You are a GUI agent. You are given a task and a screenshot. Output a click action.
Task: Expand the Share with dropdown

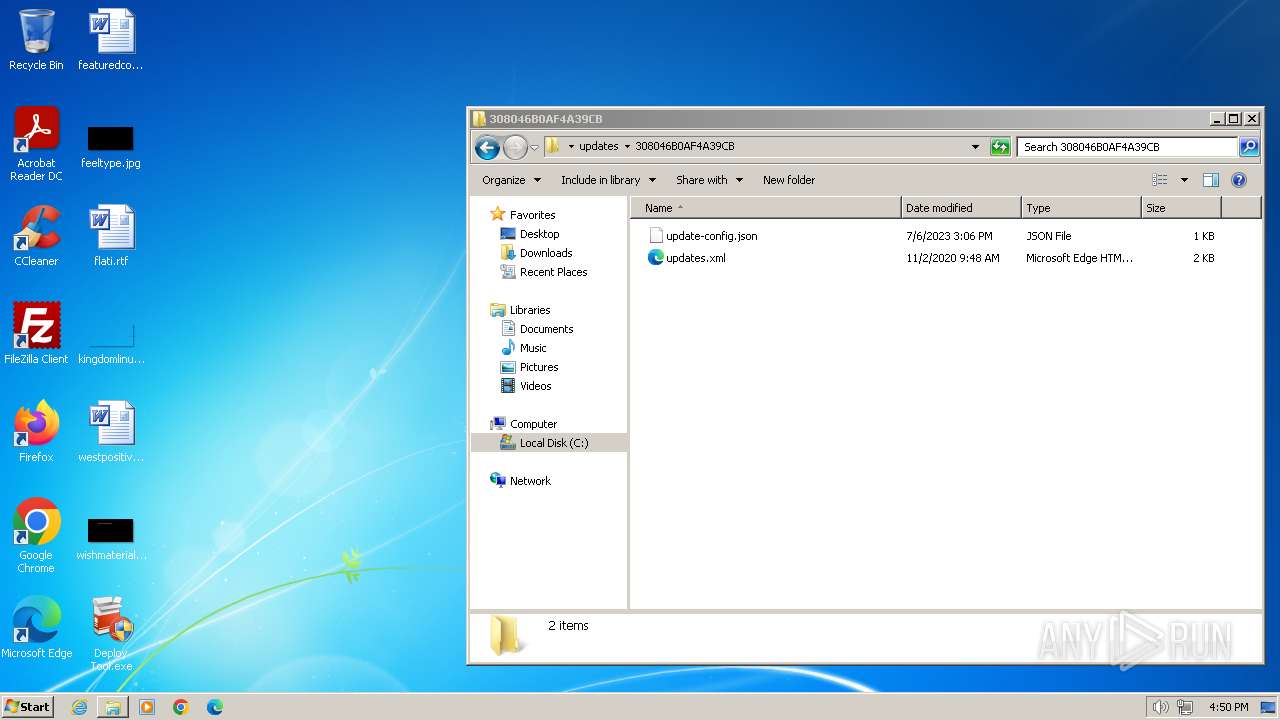(x=709, y=180)
